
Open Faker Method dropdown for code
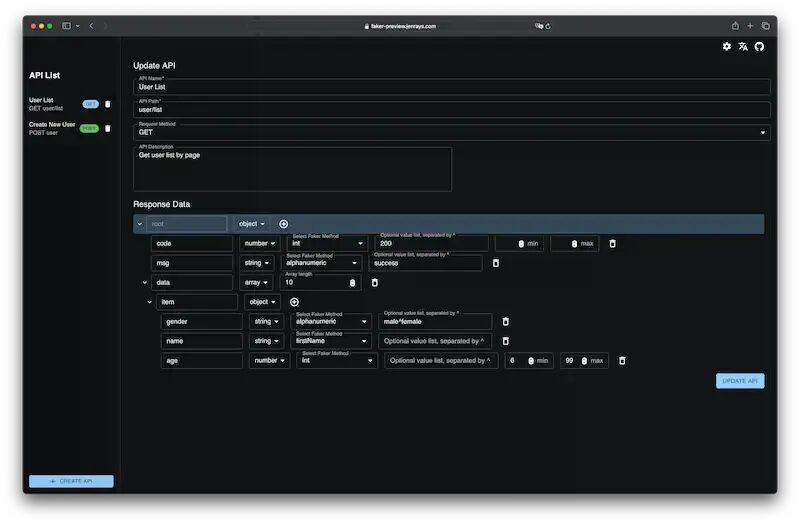point(327,243)
